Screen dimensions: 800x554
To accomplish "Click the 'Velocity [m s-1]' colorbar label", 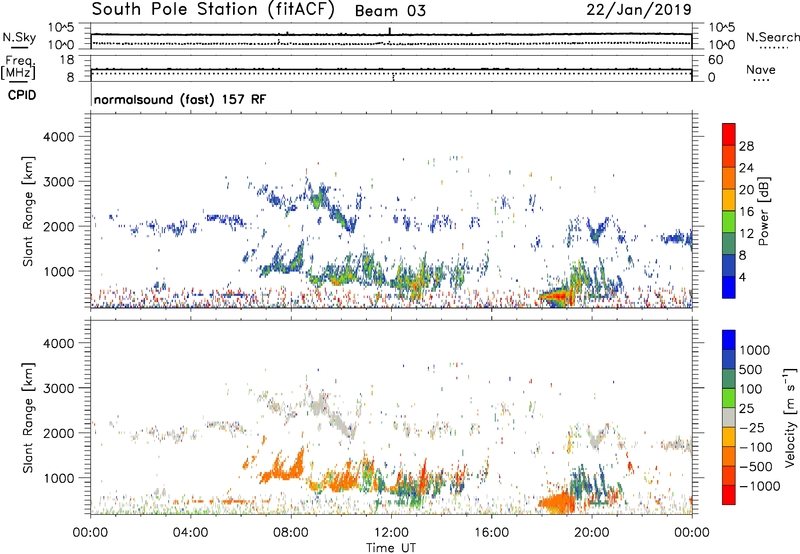I will point(790,417).
